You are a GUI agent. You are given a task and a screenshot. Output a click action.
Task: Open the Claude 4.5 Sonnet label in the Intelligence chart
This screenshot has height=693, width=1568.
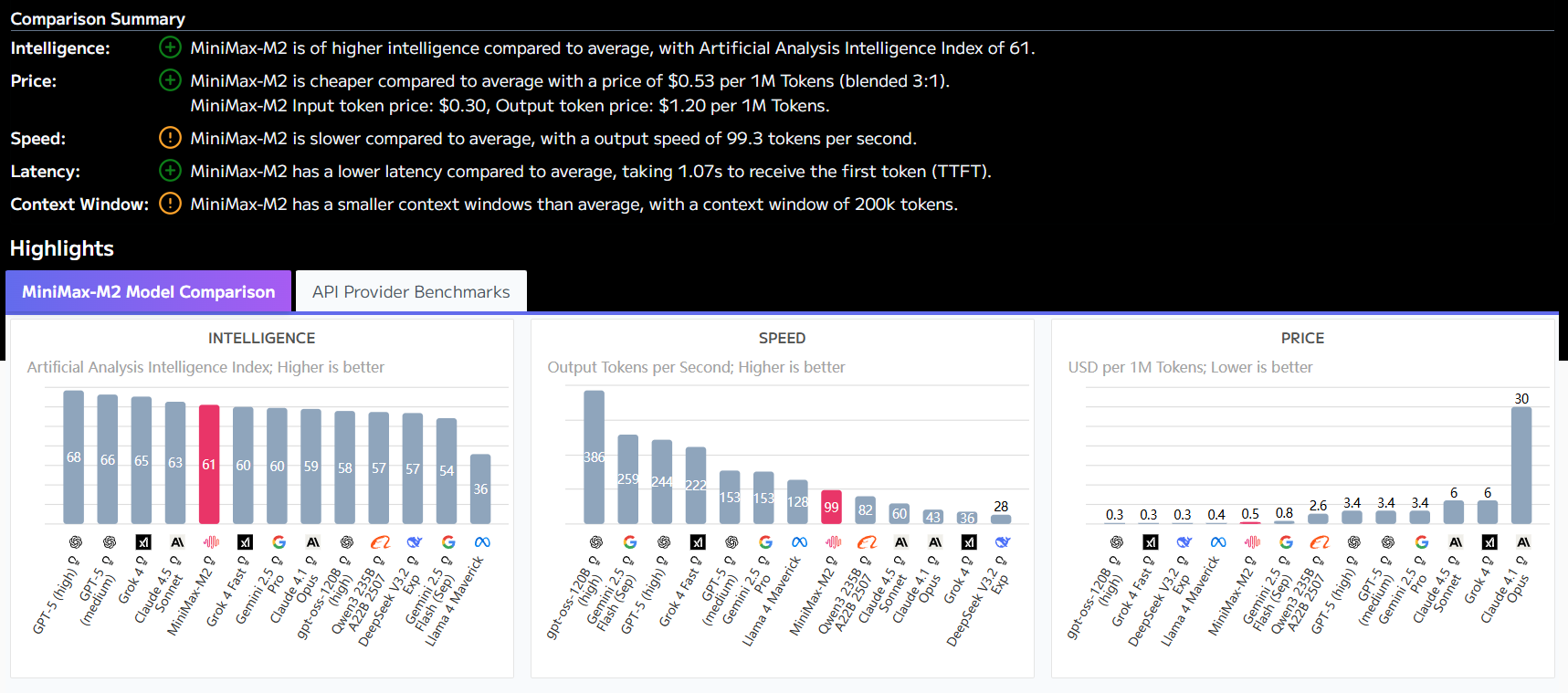(x=159, y=593)
